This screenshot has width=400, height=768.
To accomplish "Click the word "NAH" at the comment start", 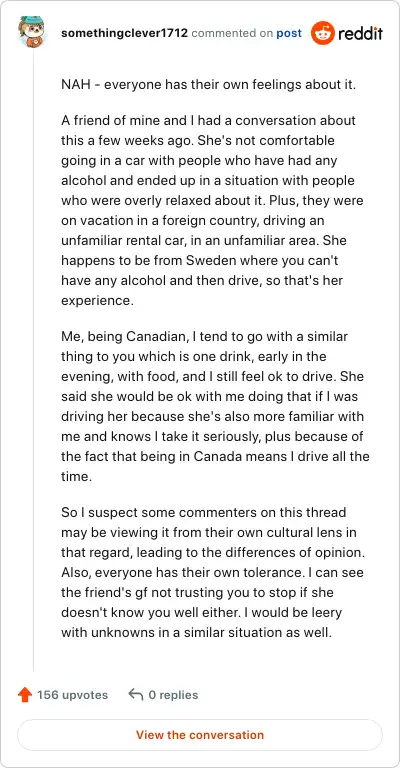I will coord(75,85).
